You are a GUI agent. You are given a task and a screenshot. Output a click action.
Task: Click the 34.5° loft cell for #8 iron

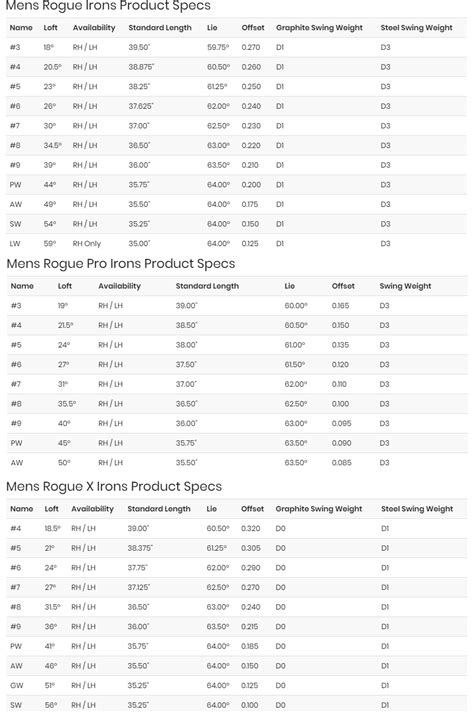53,146
